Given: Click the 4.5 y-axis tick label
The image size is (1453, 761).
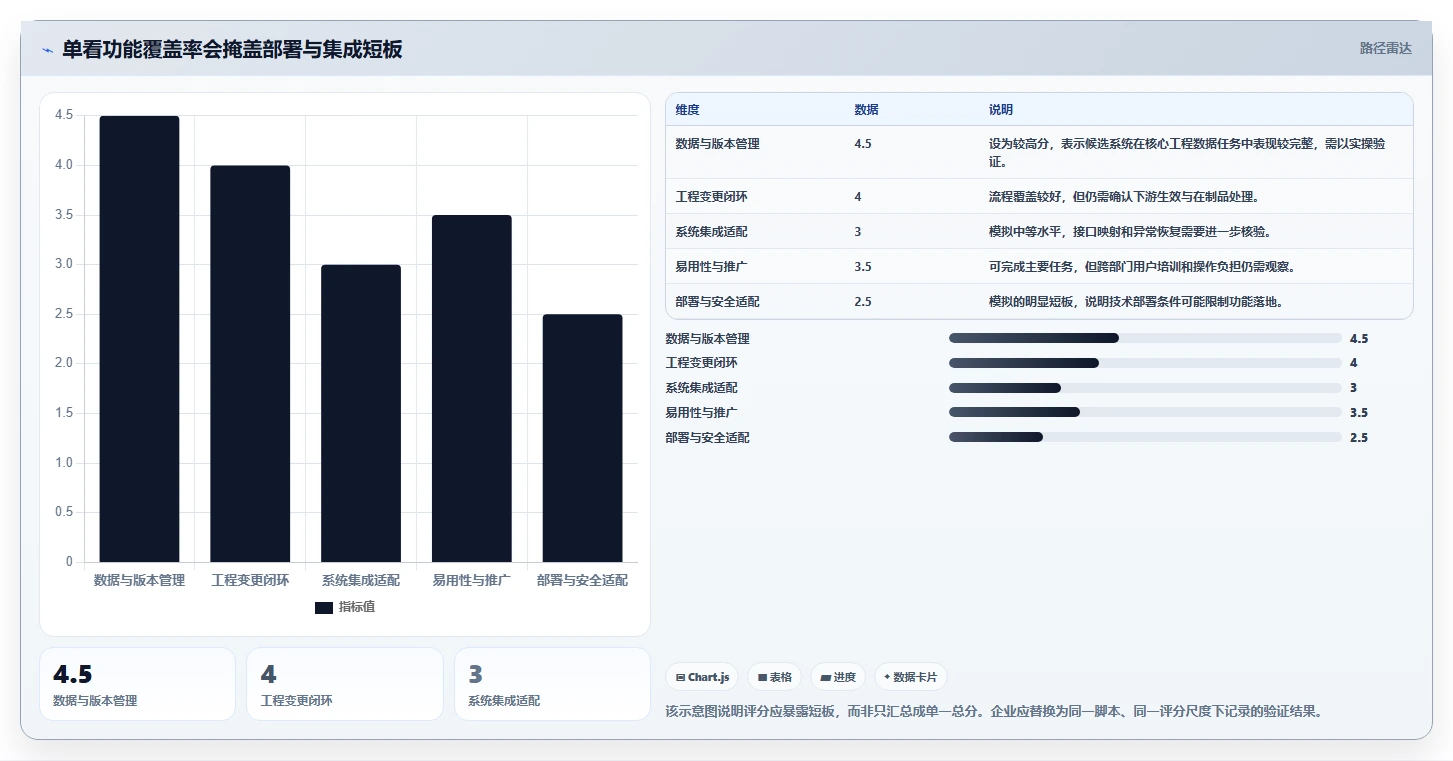Looking at the screenshot, I should click(64, 116).
